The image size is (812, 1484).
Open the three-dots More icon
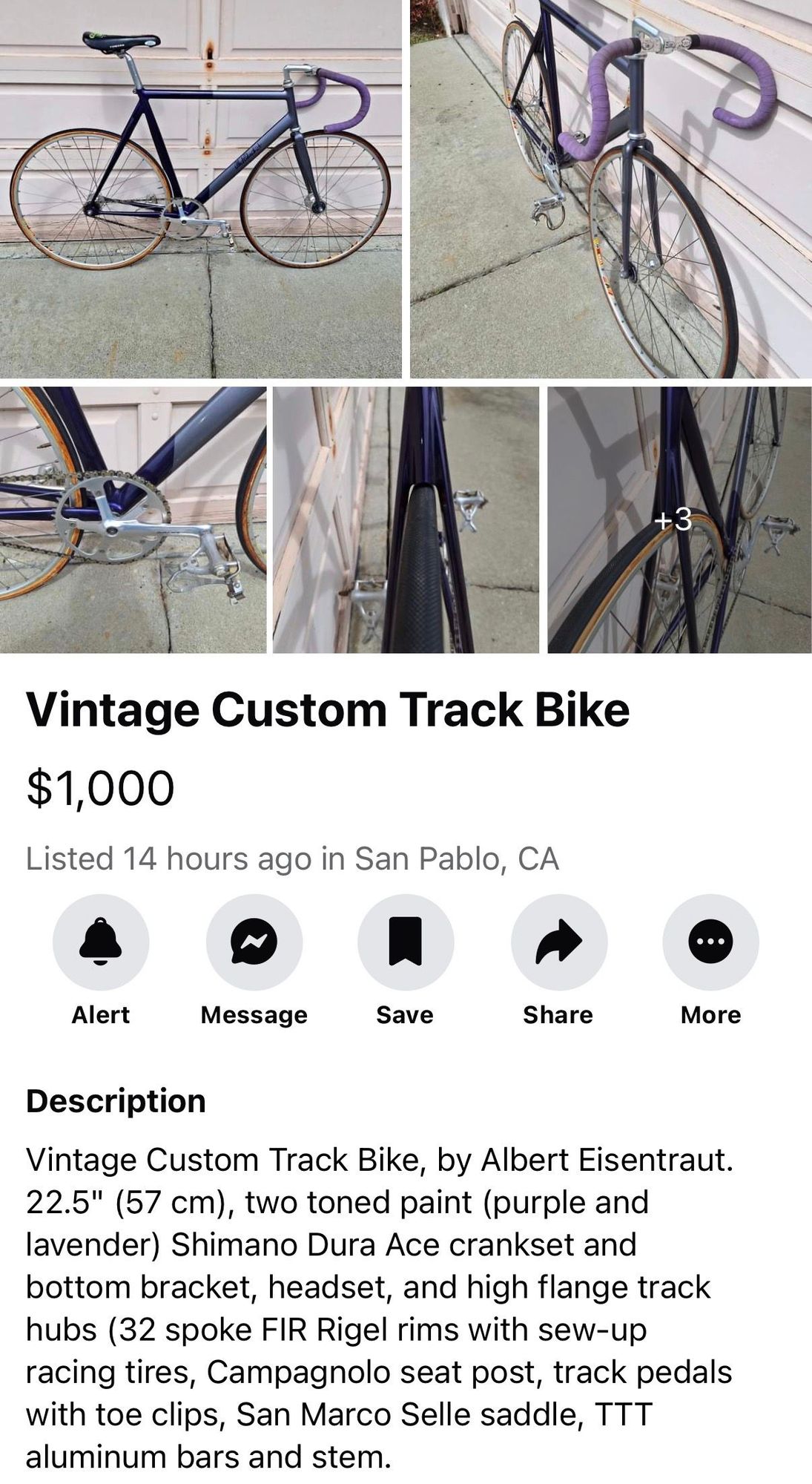[x=710, y=942]
